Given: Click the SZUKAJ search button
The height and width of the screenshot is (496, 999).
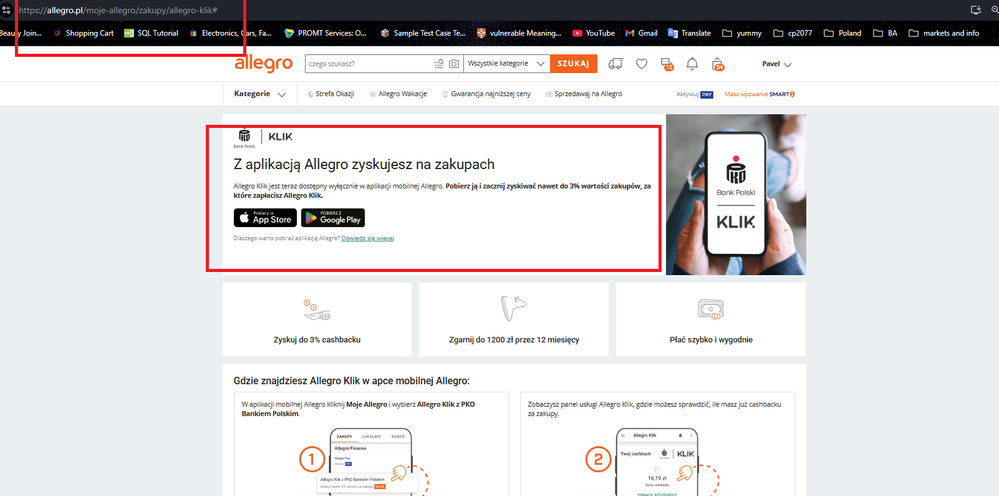Looking at the screenshot, I should point(573,64).
